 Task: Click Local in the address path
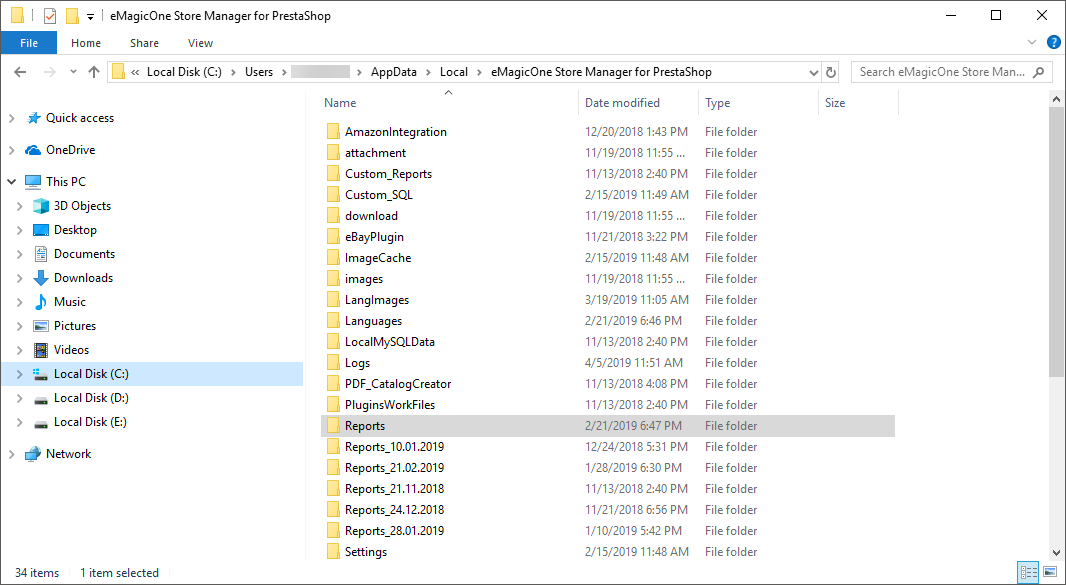pos(453,72)
